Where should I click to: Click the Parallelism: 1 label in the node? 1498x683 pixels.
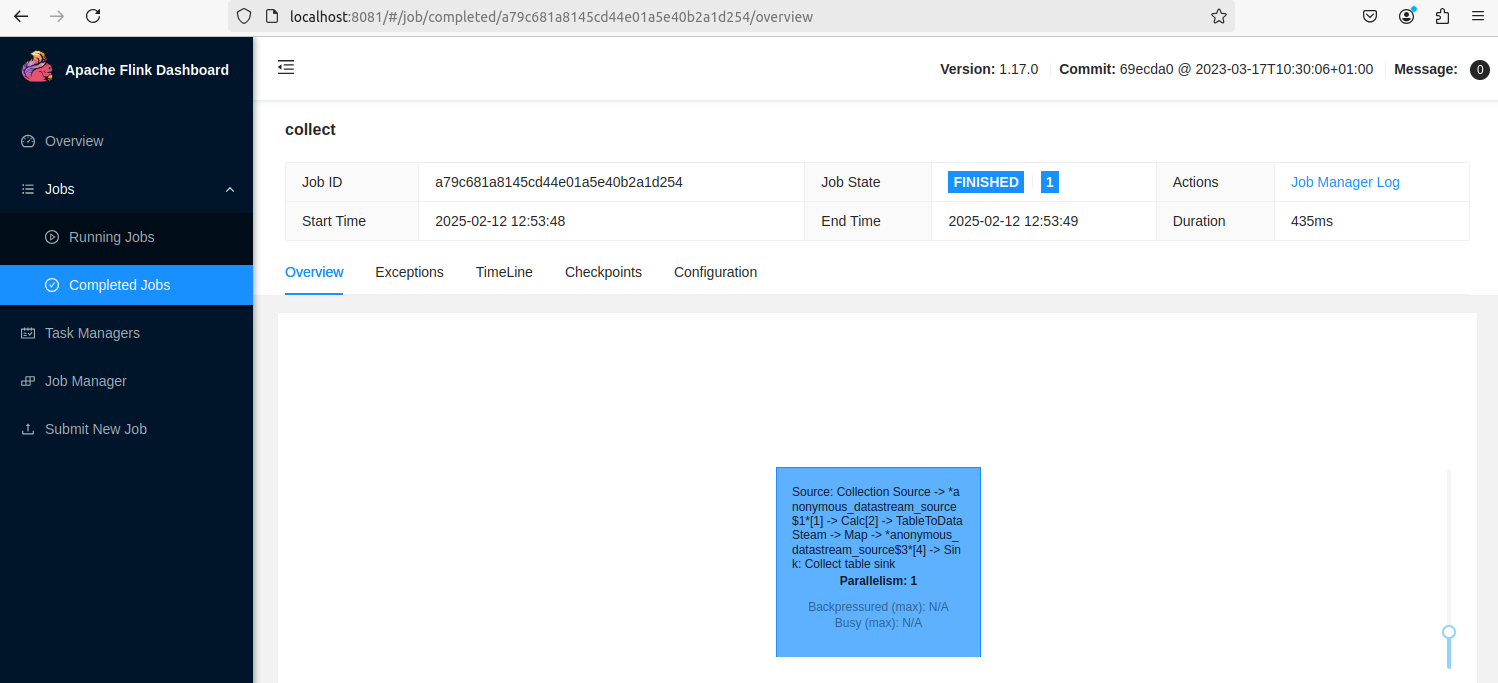click(878, 581)
